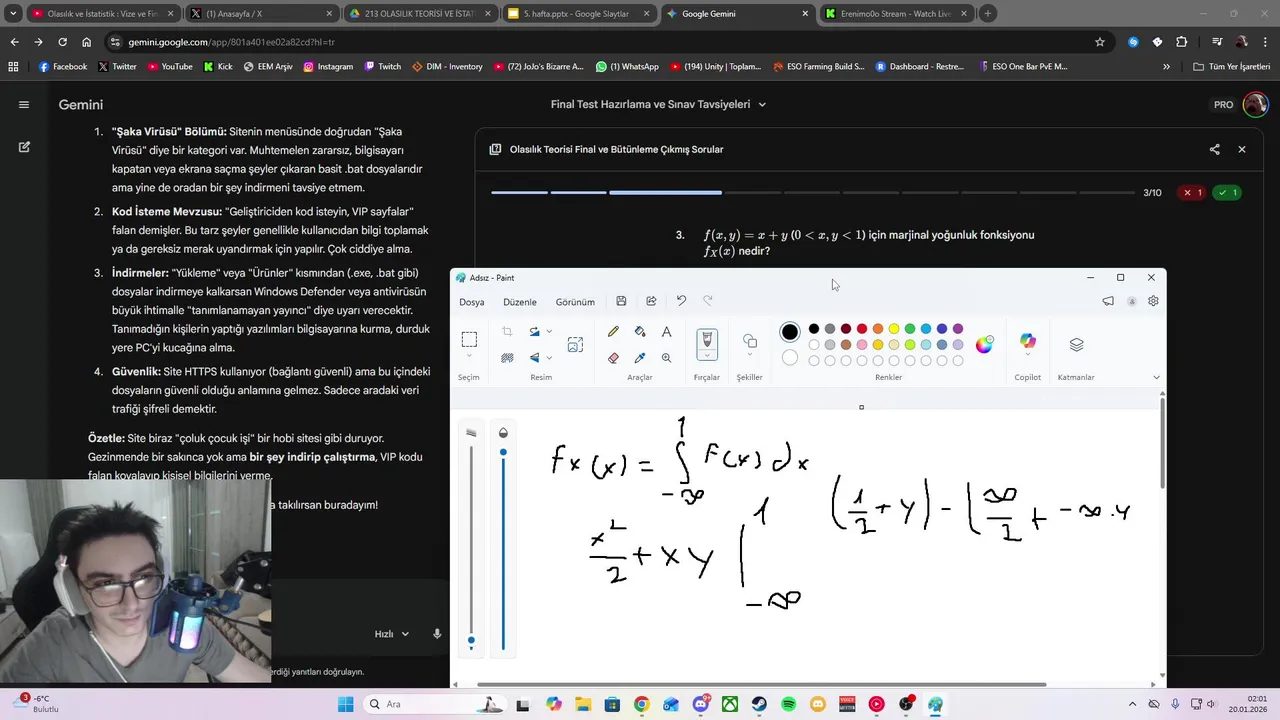Open the Dosya menu in Paint
Image resolution: width=1280 pixels, height=720 pixels.
(471, 302)
